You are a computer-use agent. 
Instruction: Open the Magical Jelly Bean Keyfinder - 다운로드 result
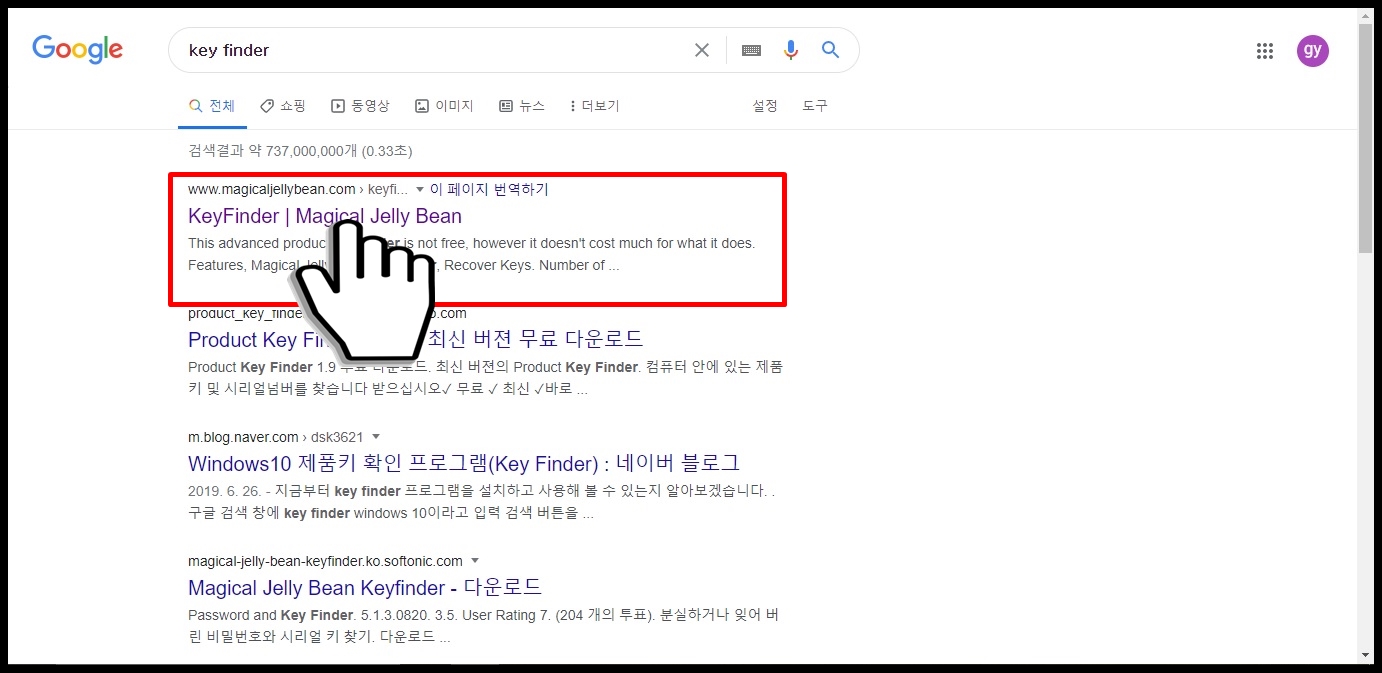[x=365, y=587]
